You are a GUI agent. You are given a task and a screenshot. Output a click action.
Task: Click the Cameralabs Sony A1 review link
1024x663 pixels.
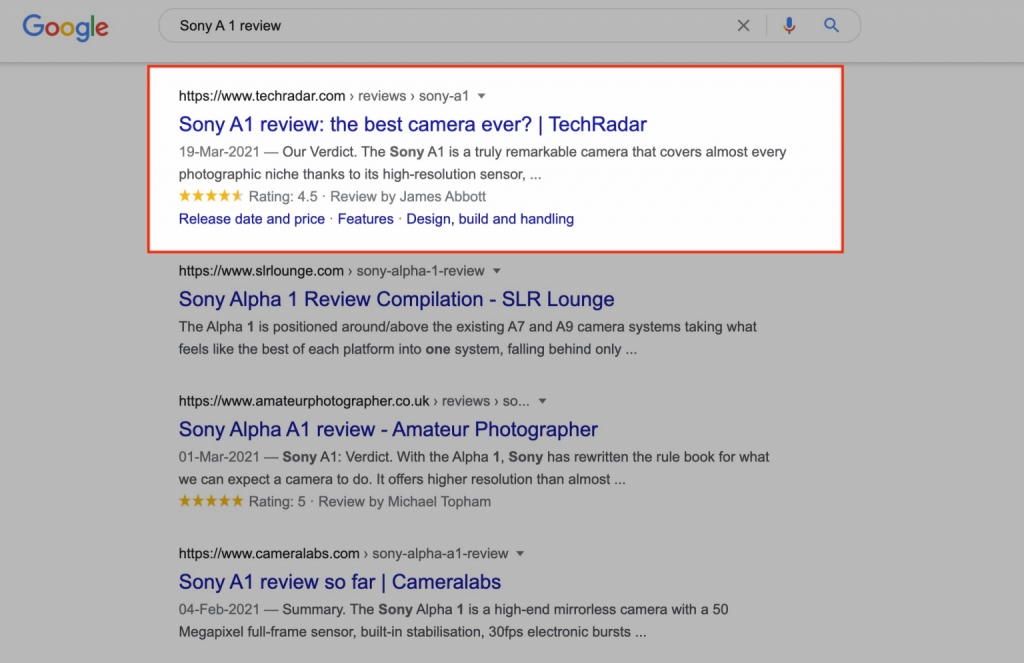339,582
